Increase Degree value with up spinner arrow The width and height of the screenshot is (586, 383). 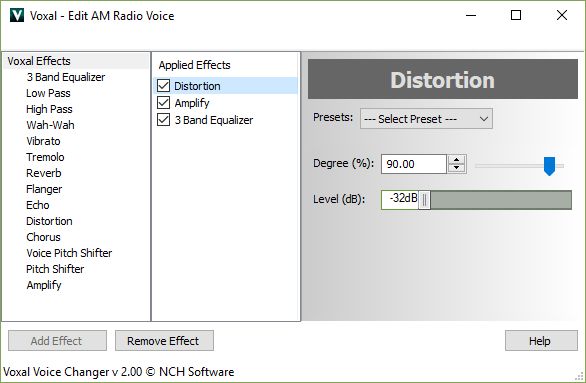pos(456,160)
